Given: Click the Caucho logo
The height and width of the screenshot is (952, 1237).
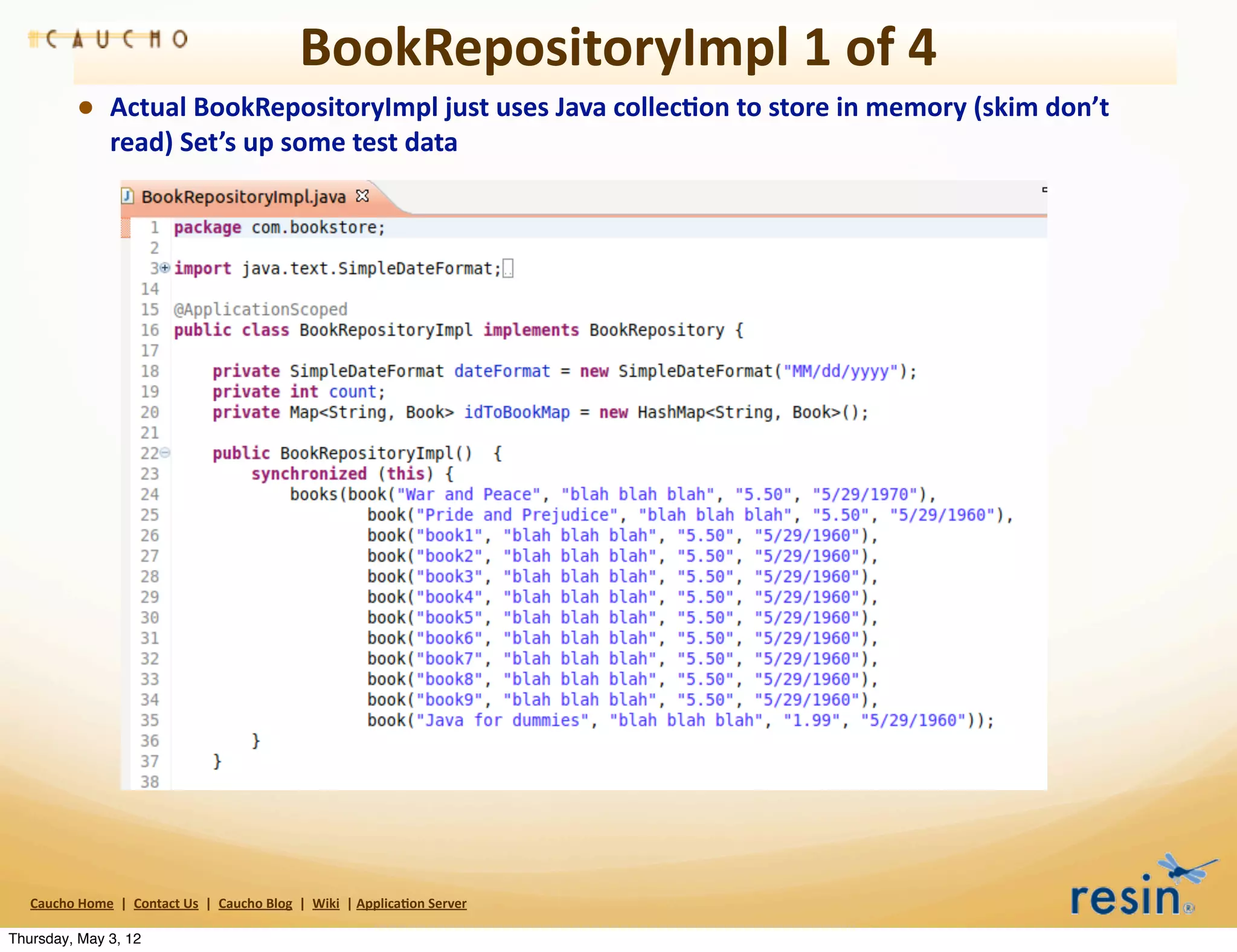Looking at the screenshot, I should point(109,40).
